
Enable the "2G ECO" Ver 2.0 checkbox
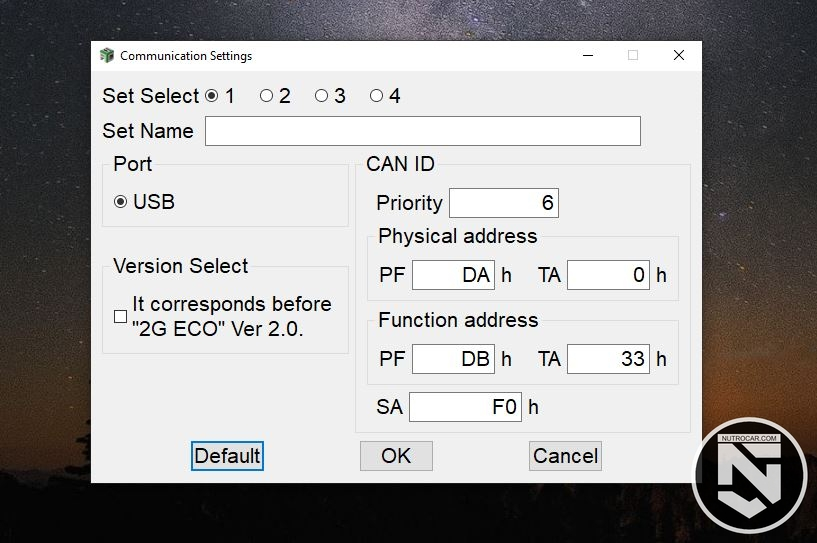point(121,316)
